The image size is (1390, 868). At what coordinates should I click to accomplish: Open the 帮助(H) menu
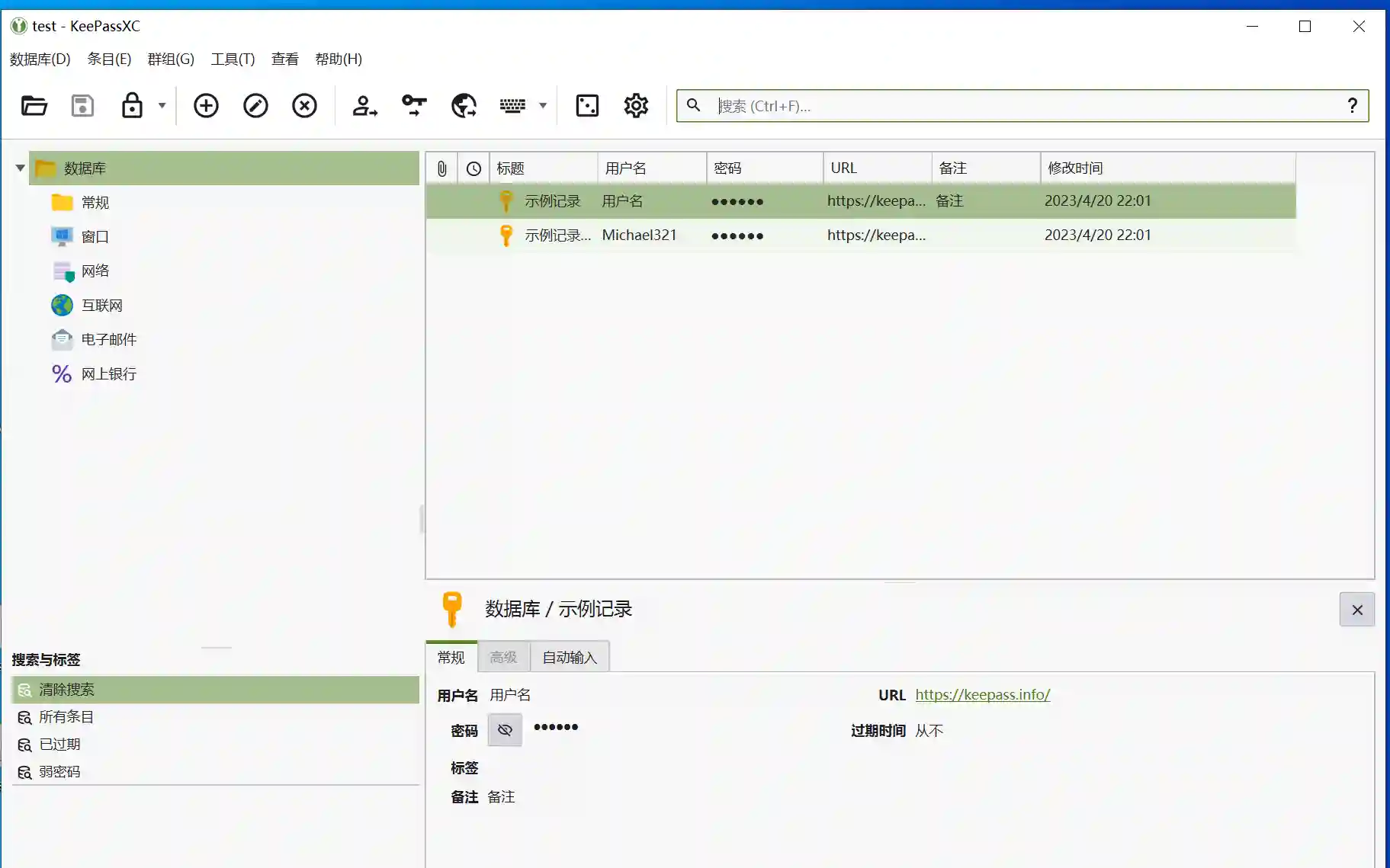tap(339, 59)
